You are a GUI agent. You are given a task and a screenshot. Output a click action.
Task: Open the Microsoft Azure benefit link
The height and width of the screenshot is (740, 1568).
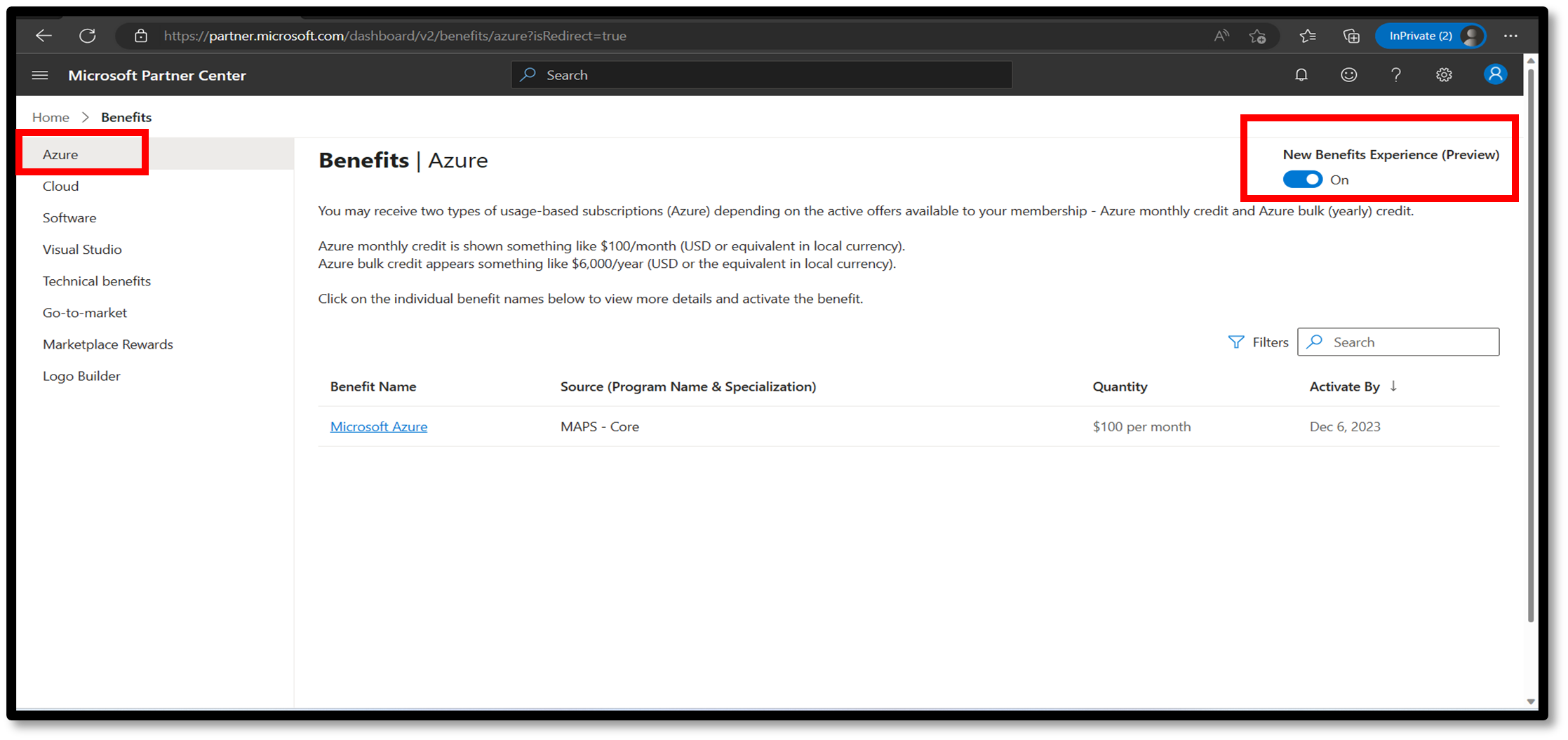pos(378,426)
